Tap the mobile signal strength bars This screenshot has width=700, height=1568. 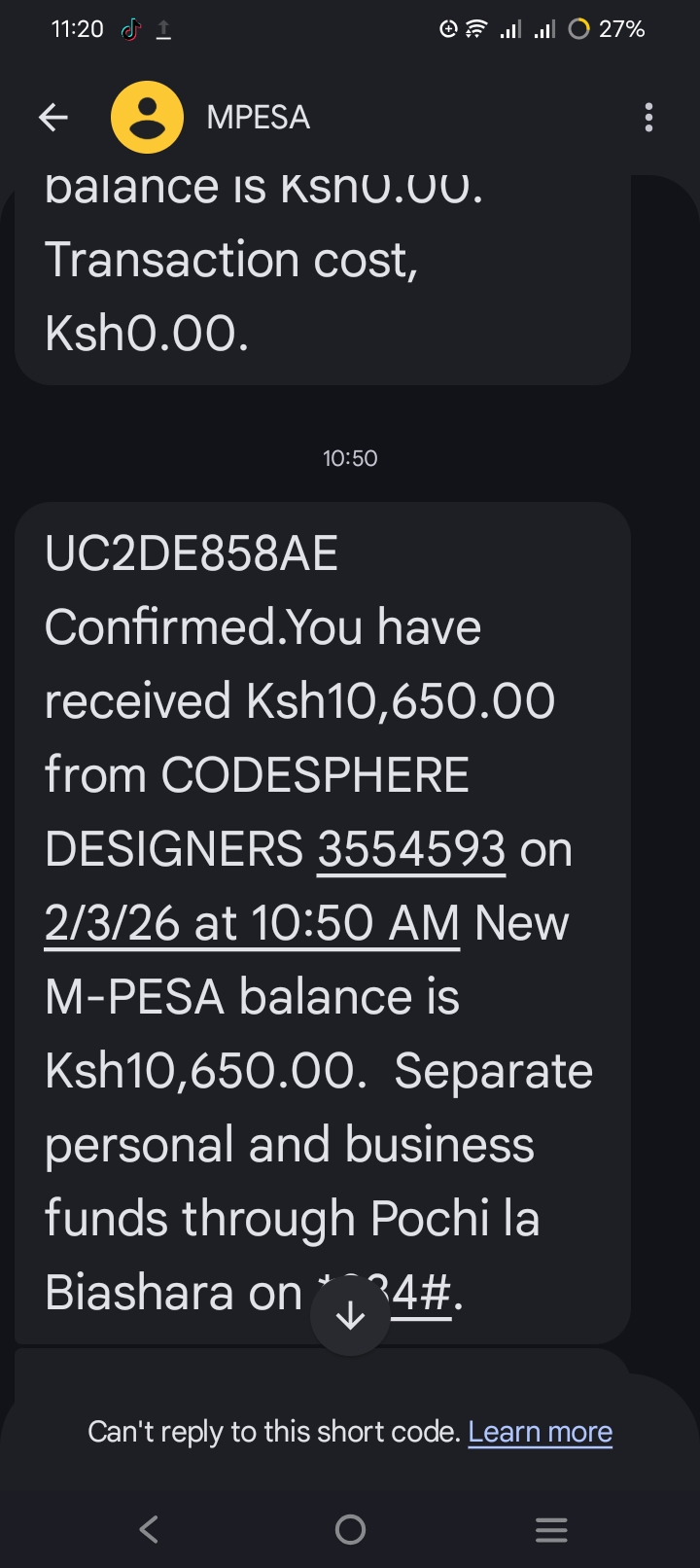tap(527, 29)
